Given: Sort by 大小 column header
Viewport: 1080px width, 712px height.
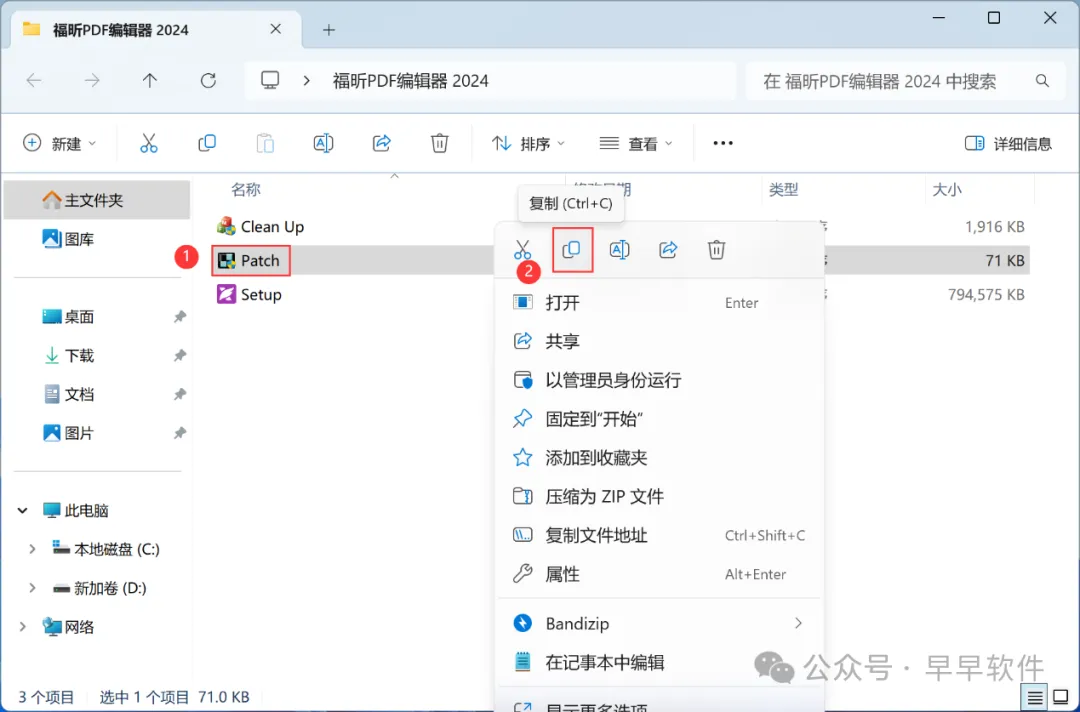Looking at the screenshot, I should click(947, 189).
